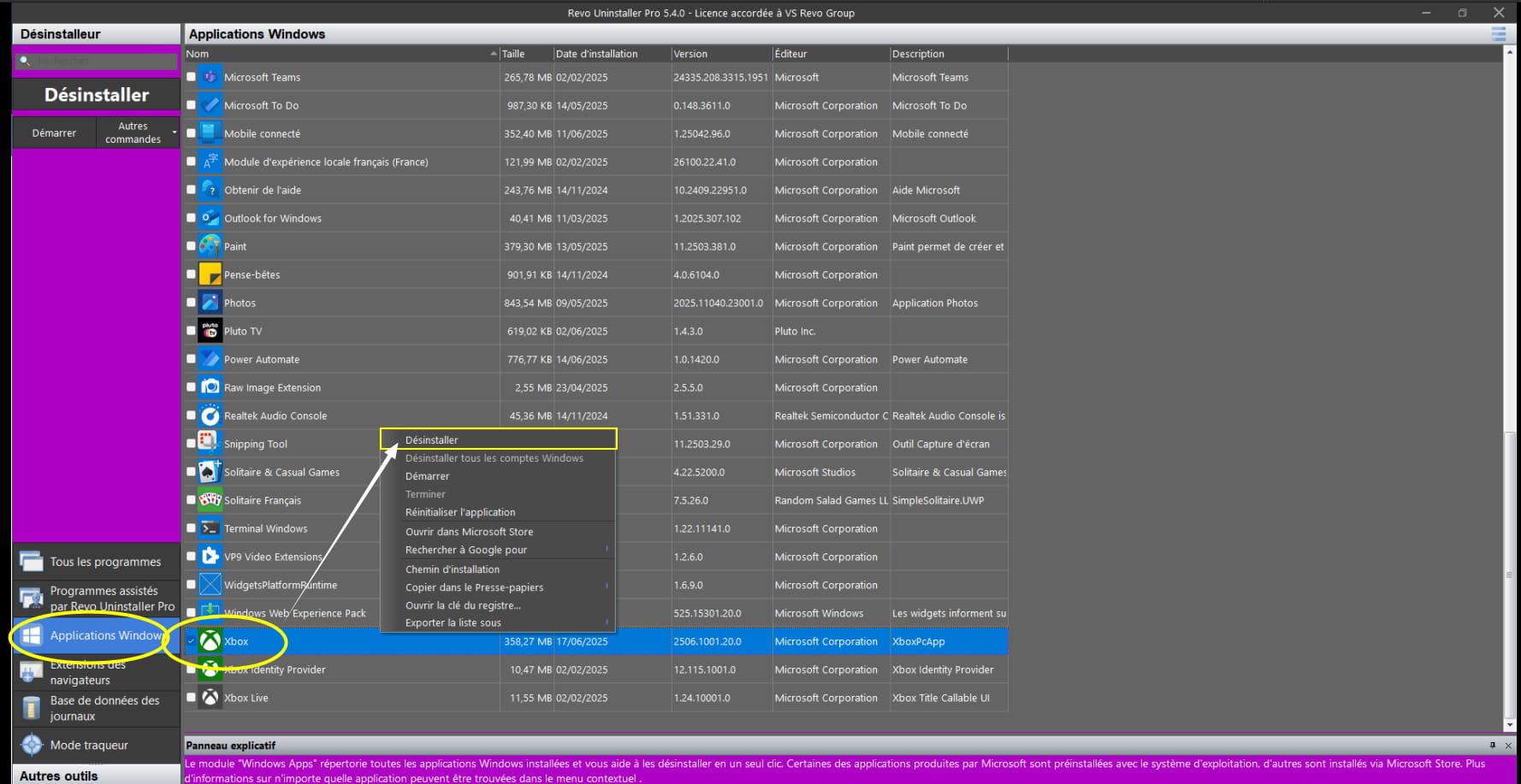Click the Microsoft Teams app icon
The image size is (1521, 784).
pyautogui.click(x=210, y=77)
